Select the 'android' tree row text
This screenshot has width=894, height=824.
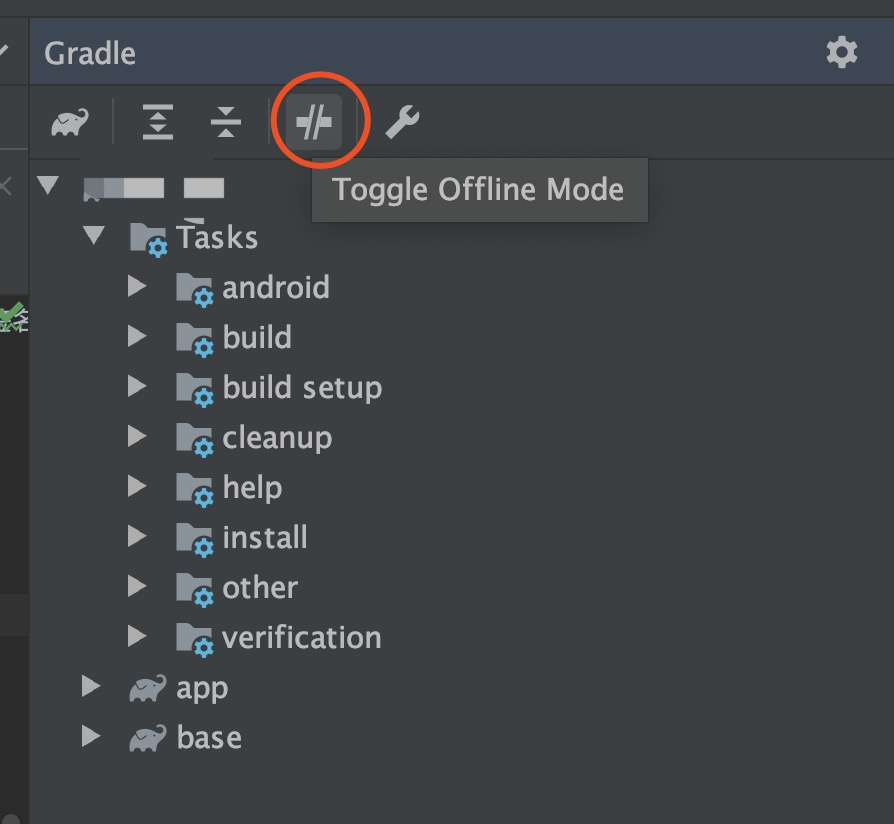coord(276,287)
